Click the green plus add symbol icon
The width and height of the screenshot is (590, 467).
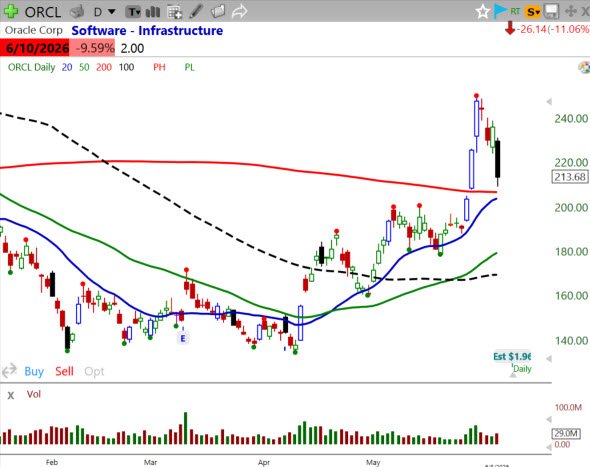[11, 11]
